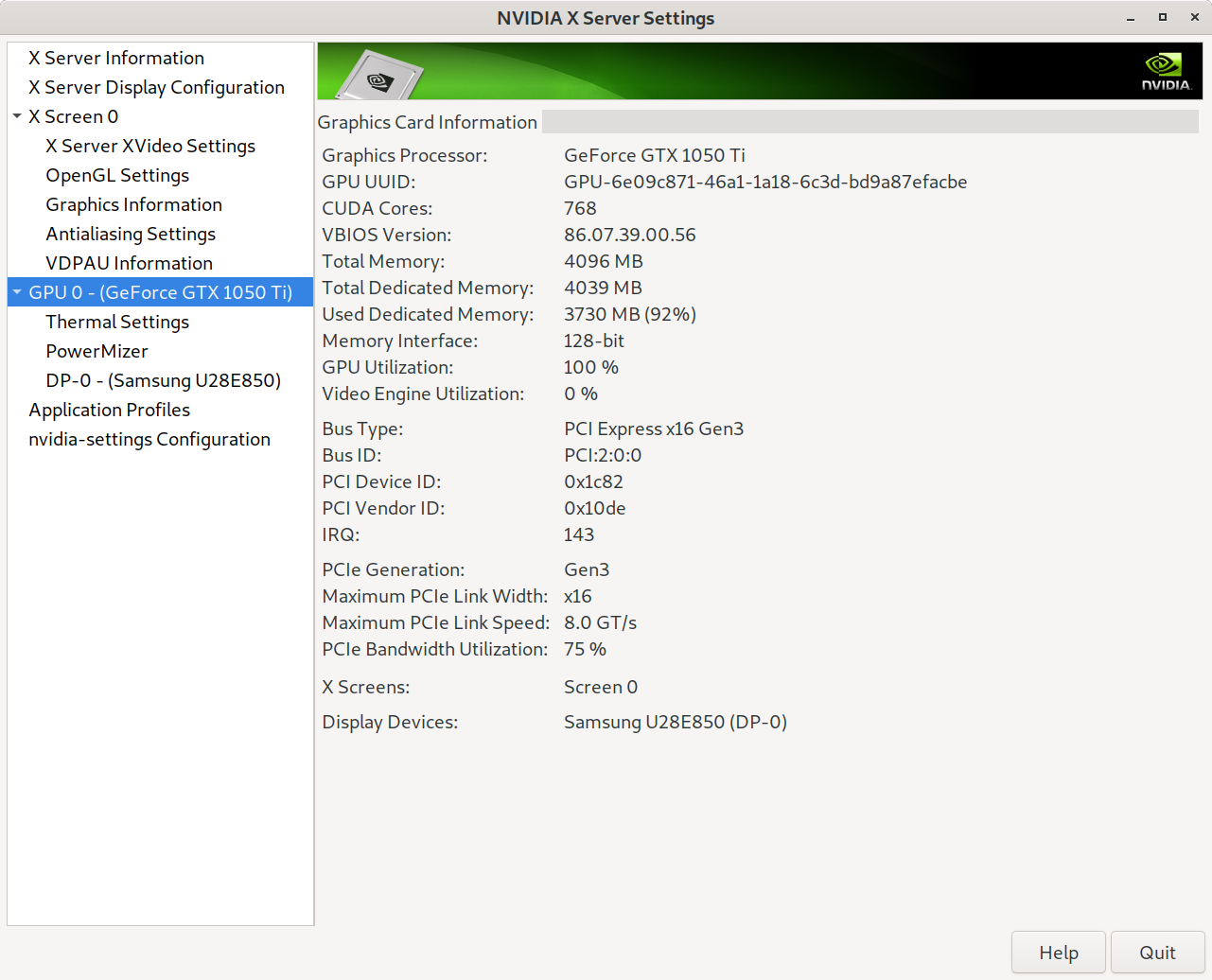1212x980 pixels.
Task: Open Antialiasing Settings
Action: coord(131,234)
